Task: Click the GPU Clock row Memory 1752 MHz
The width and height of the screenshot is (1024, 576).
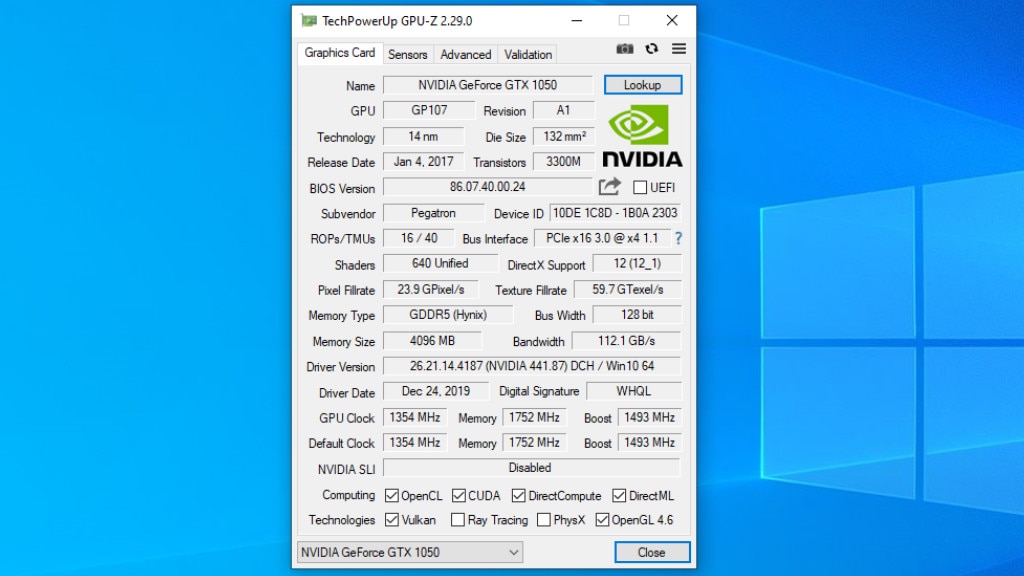Action: pos(534,417)
